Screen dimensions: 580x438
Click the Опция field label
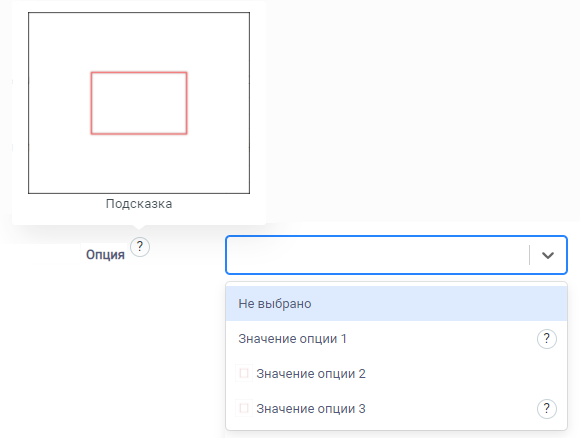(x=105, y=255)
